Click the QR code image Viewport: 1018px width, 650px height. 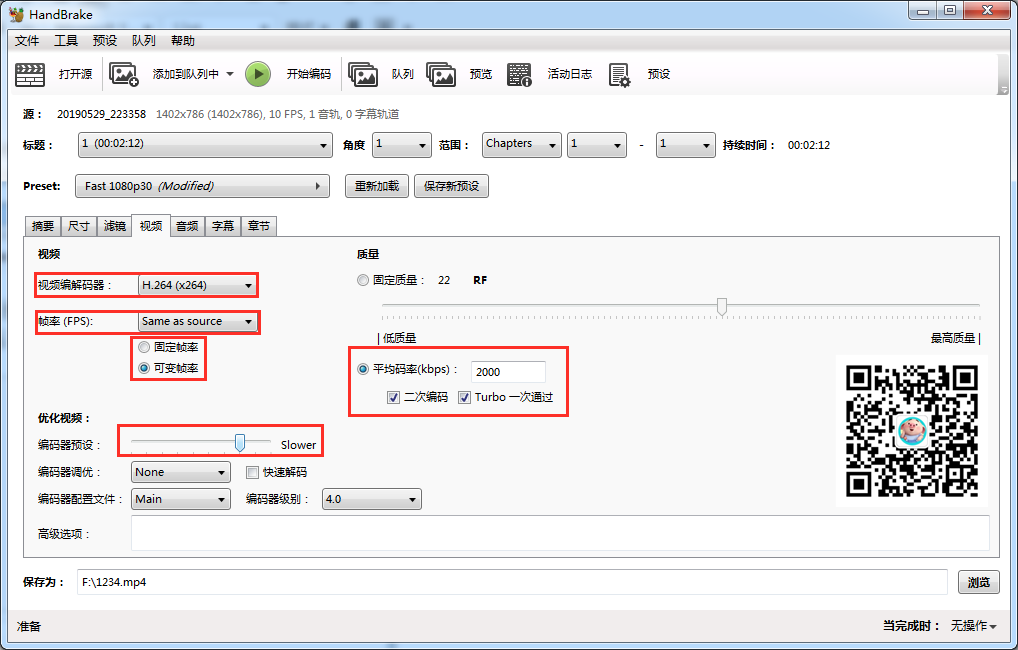(x=912, y=431)
